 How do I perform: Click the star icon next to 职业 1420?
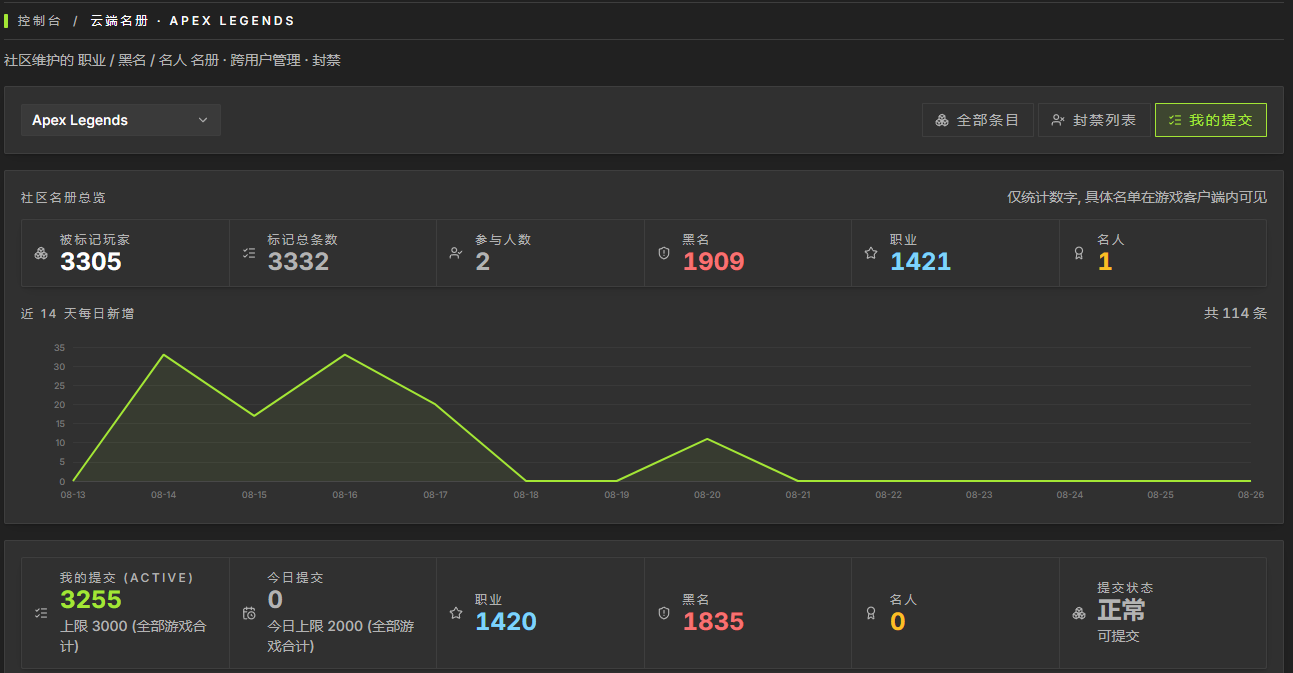(456, 613)
